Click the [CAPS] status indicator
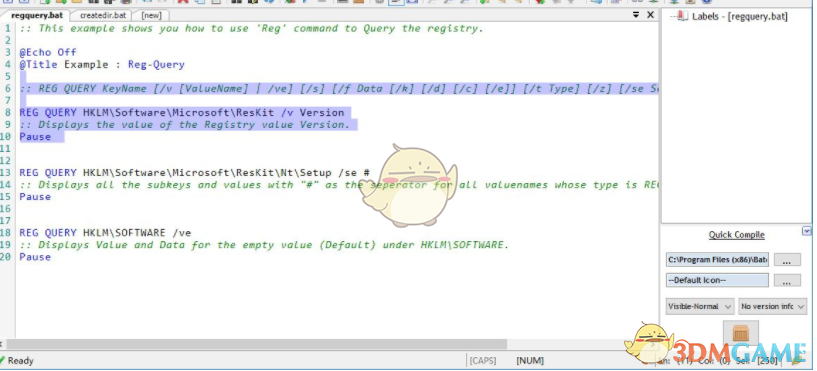Screen dimensions: 817x371 tap(482, 361)
